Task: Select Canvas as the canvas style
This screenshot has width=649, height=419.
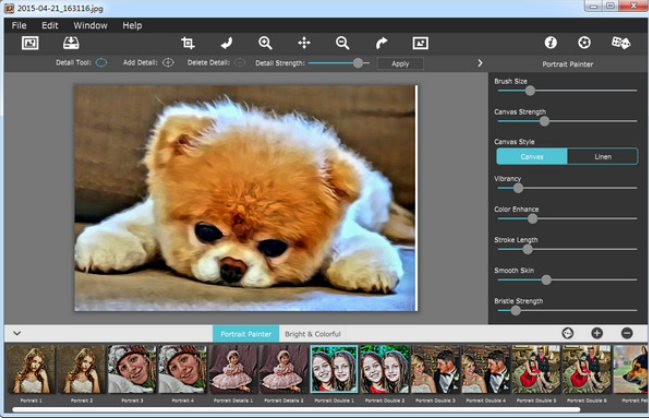Action: click(532, 156)
